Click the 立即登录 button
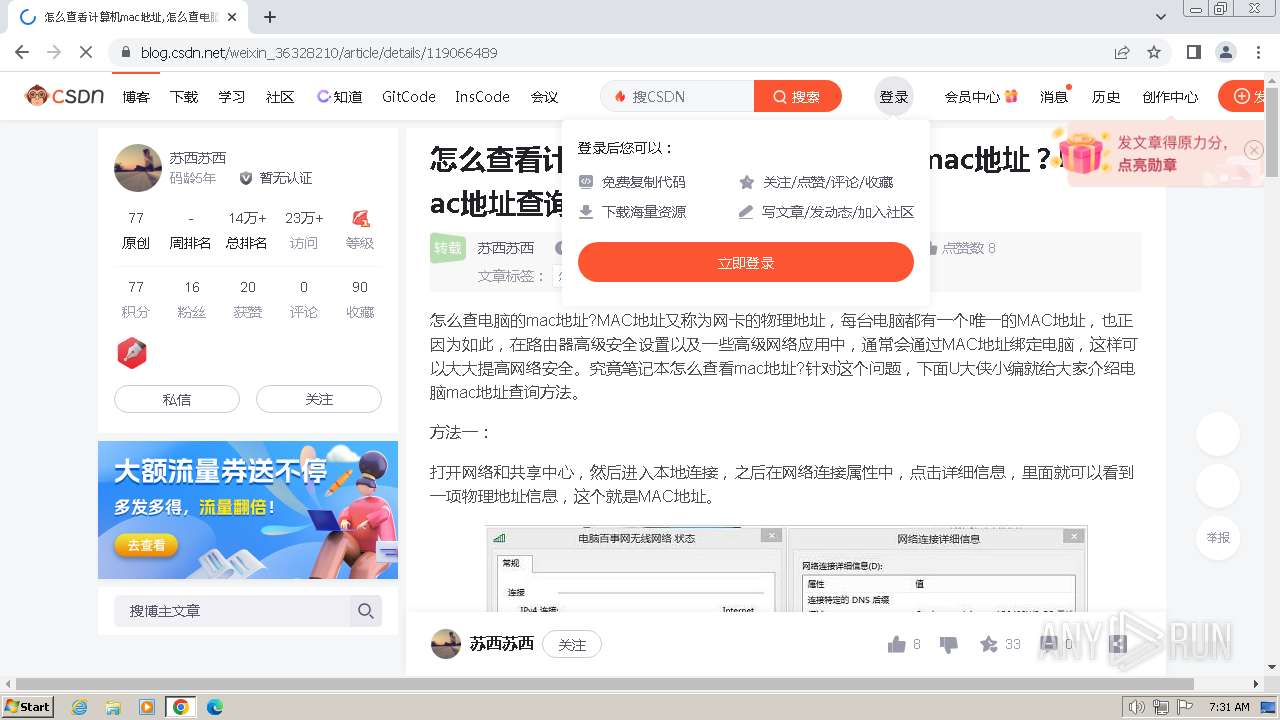The height and width of the screenshot is (720, 1280). [746, 262]
